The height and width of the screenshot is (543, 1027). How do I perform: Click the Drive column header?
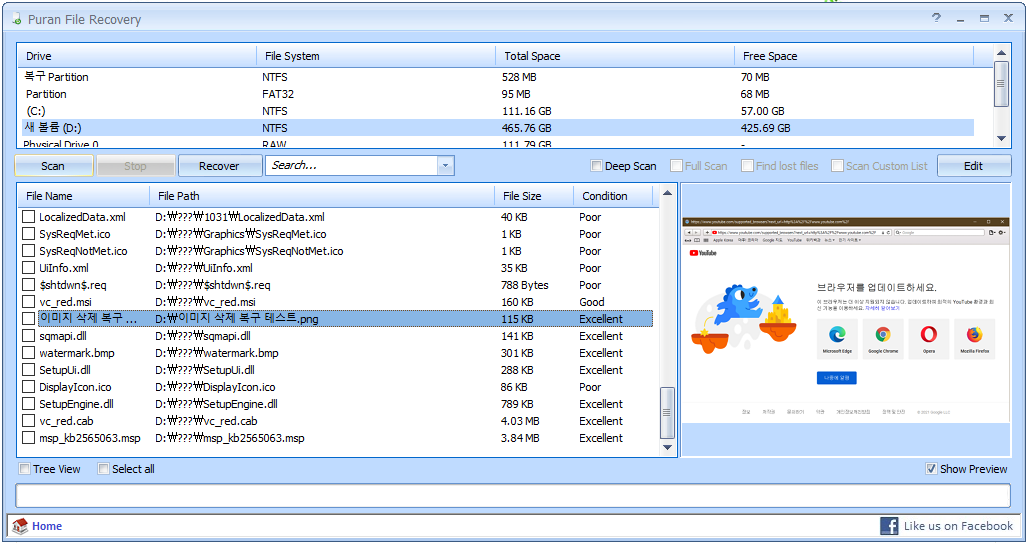(137, 56)
